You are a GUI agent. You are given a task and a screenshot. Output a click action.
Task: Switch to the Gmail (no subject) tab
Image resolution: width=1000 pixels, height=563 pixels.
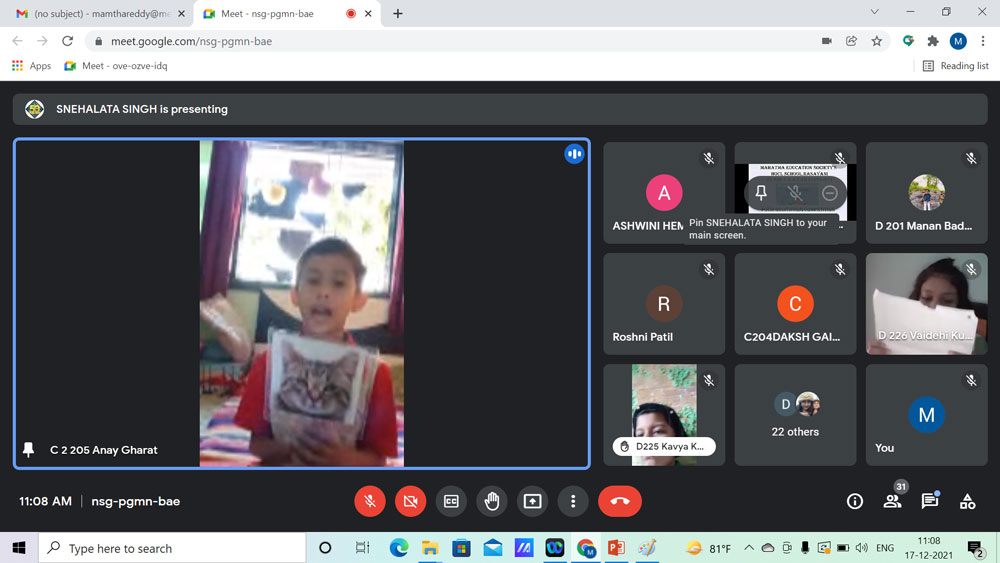click(x=95, y=14)
